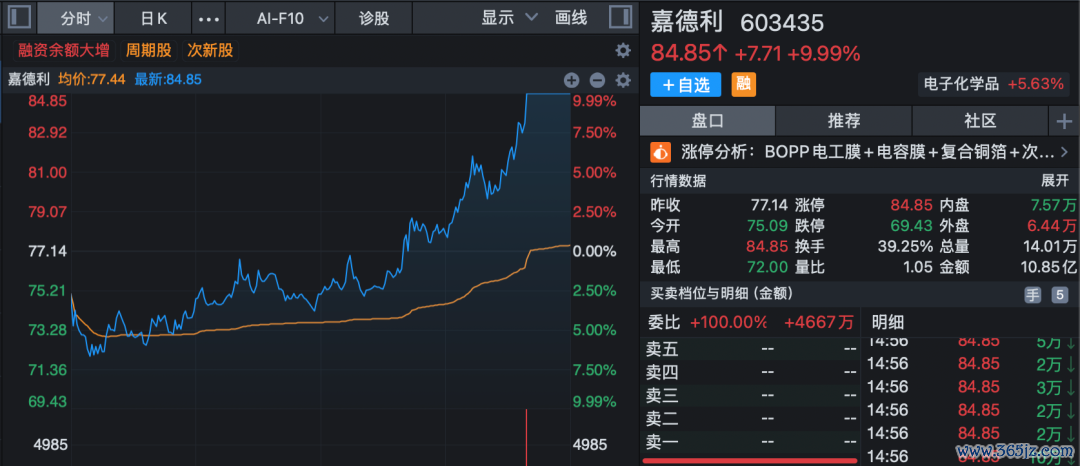Open the 显示 dropdown menu
The height and width of the screenshot is (466, 1080).
(508, 18)
